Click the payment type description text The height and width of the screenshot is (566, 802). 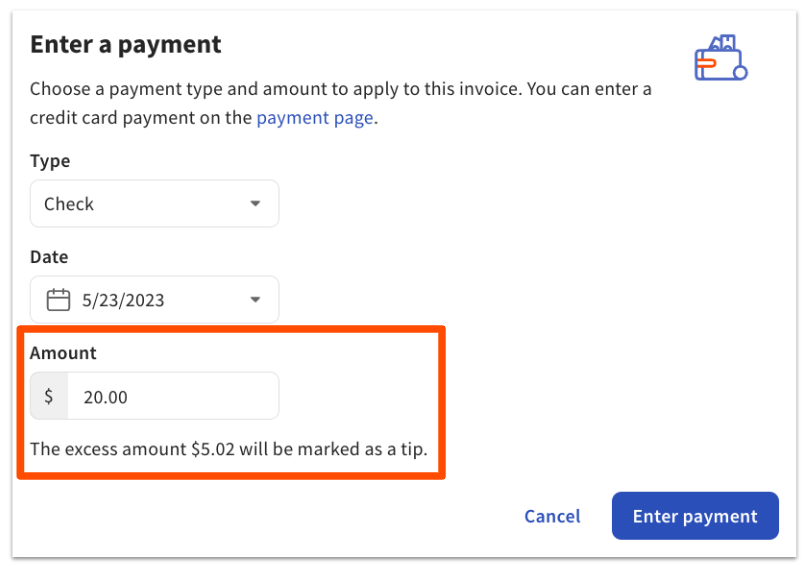coord(340,89)
